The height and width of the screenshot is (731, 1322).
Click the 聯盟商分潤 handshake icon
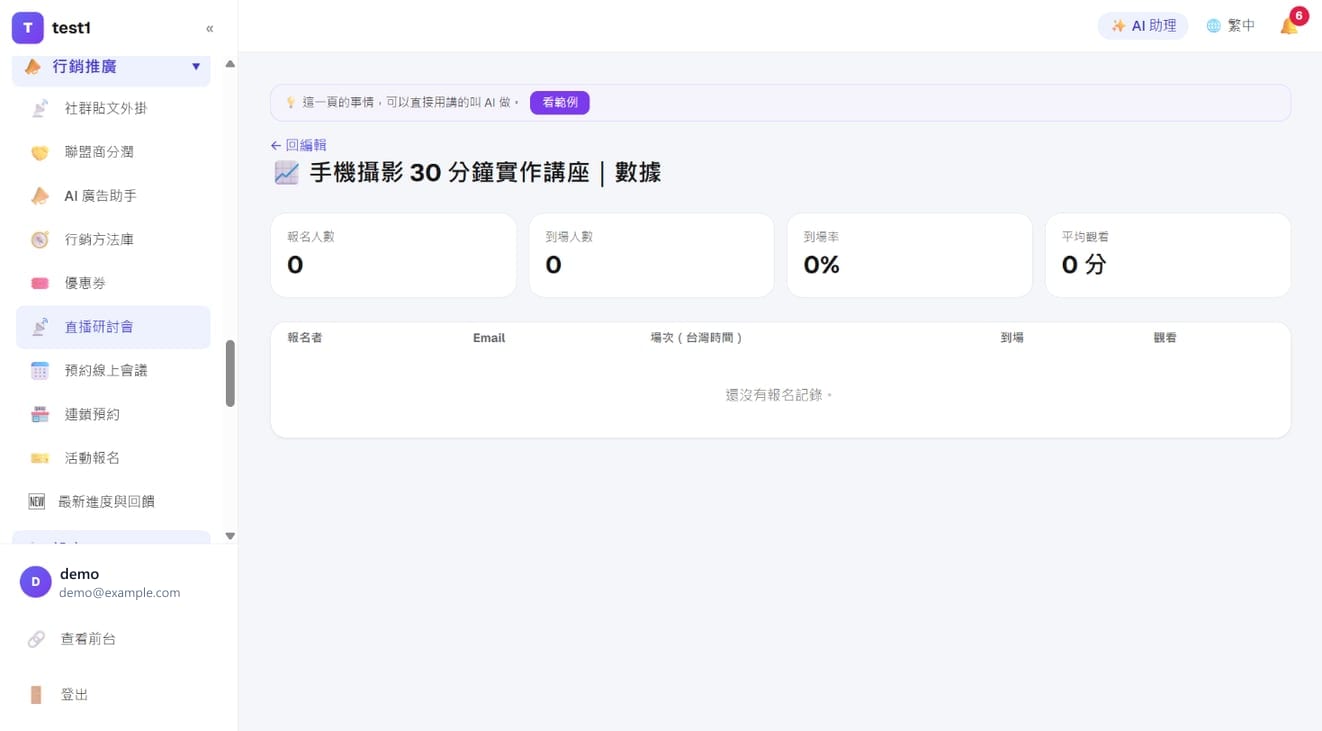[40, 152]
